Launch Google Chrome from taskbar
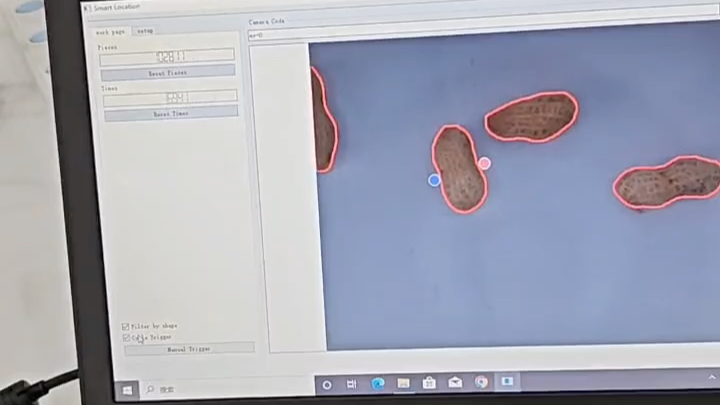Image resolution: width=720 pixels, height=405 pixels. pyautogui.click(x=481, y=382)
